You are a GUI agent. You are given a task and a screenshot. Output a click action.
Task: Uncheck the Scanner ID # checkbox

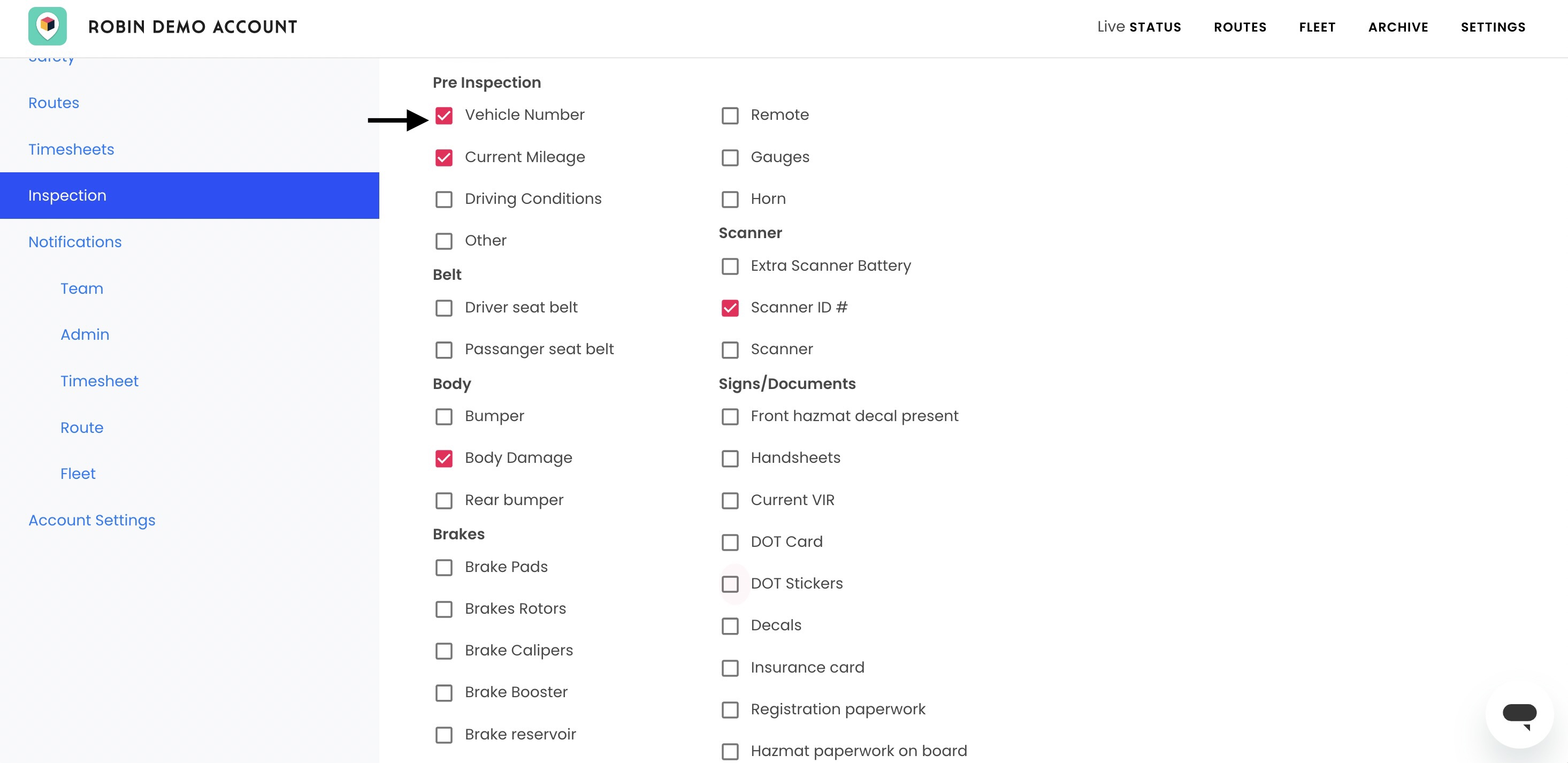tap(730, 308)
